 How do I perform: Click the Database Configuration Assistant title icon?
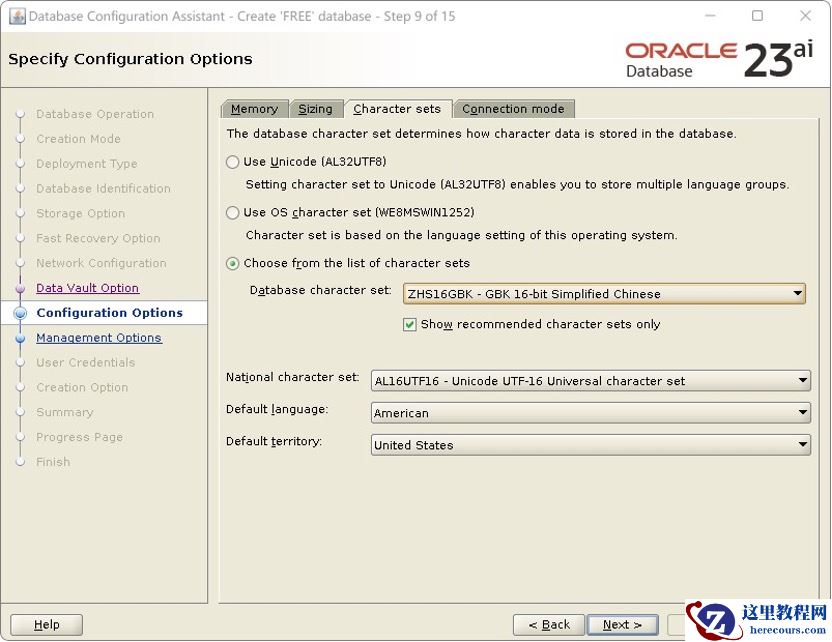[x=18, y=16]
